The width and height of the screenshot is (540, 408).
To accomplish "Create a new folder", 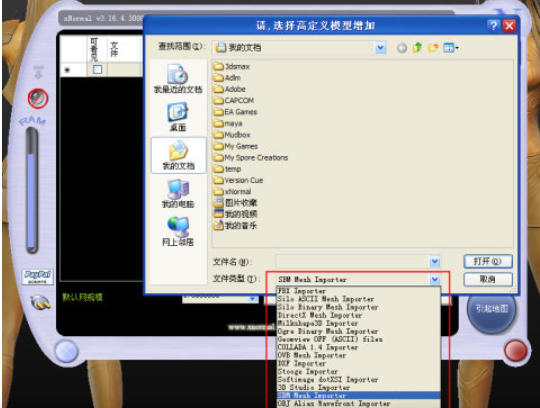I will tap(433, 48).
